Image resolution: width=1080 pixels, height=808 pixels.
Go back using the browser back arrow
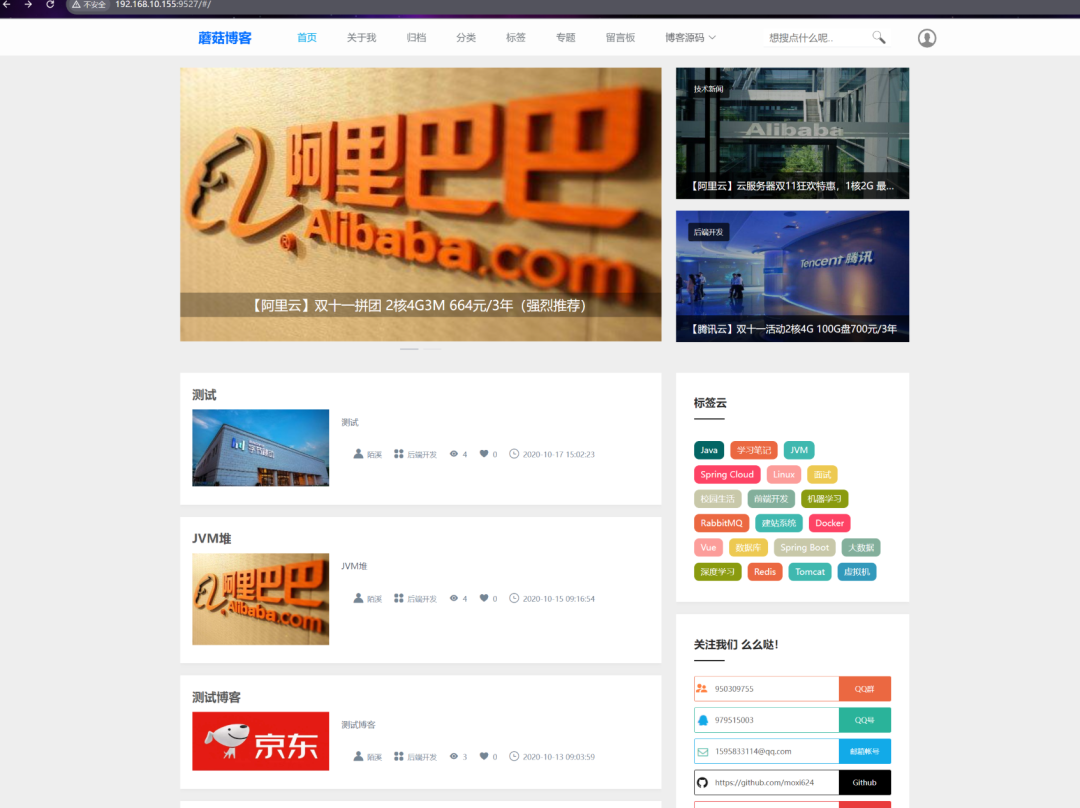point(8,4)
